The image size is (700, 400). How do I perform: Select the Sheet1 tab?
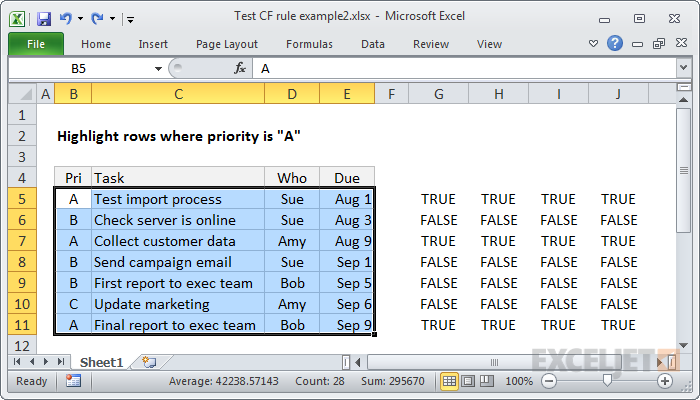click(101, 362)
